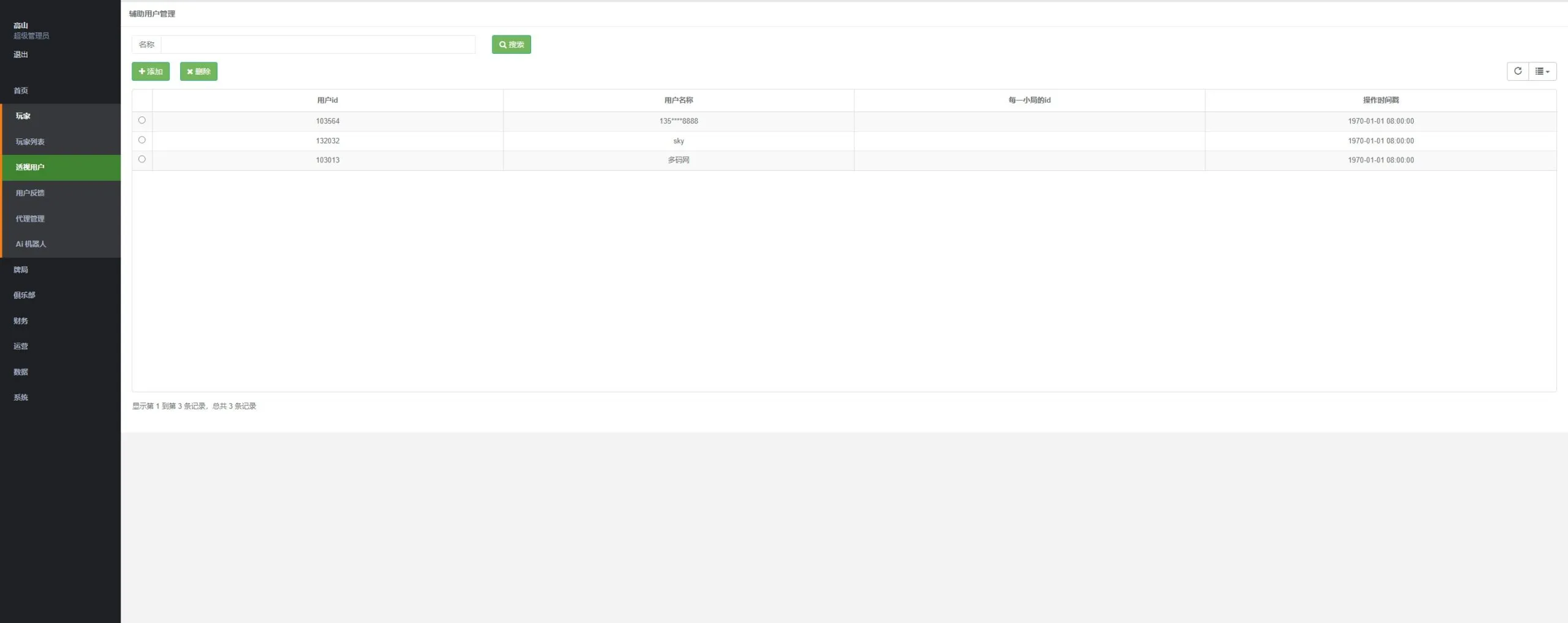This screenshot has height=623, width=1568.
Task: Click the 删除 delete button
Action: coord(198,71)
